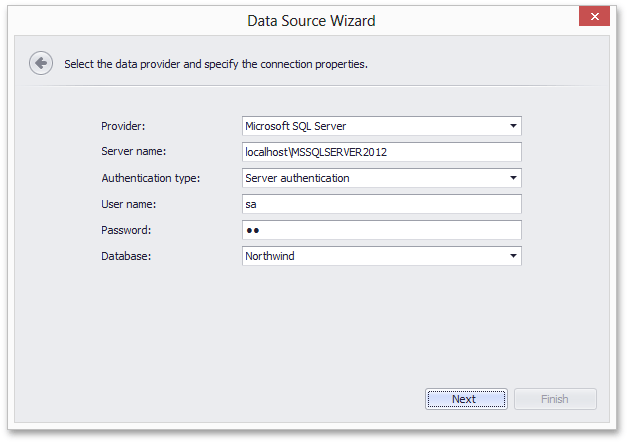Click the Server name label
Screen dimensions: 630x445
[x=133, y=151]
